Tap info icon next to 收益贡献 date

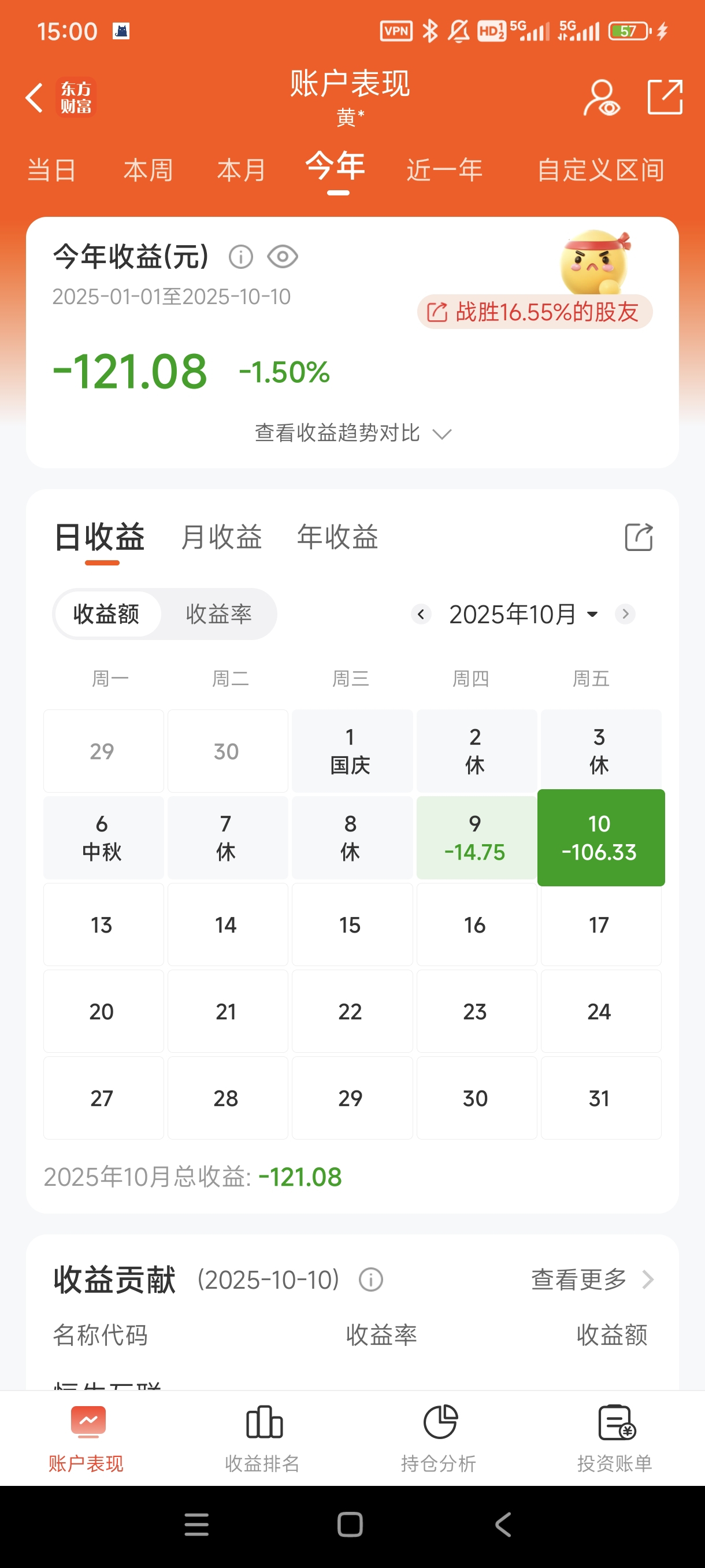point(371,1279)
